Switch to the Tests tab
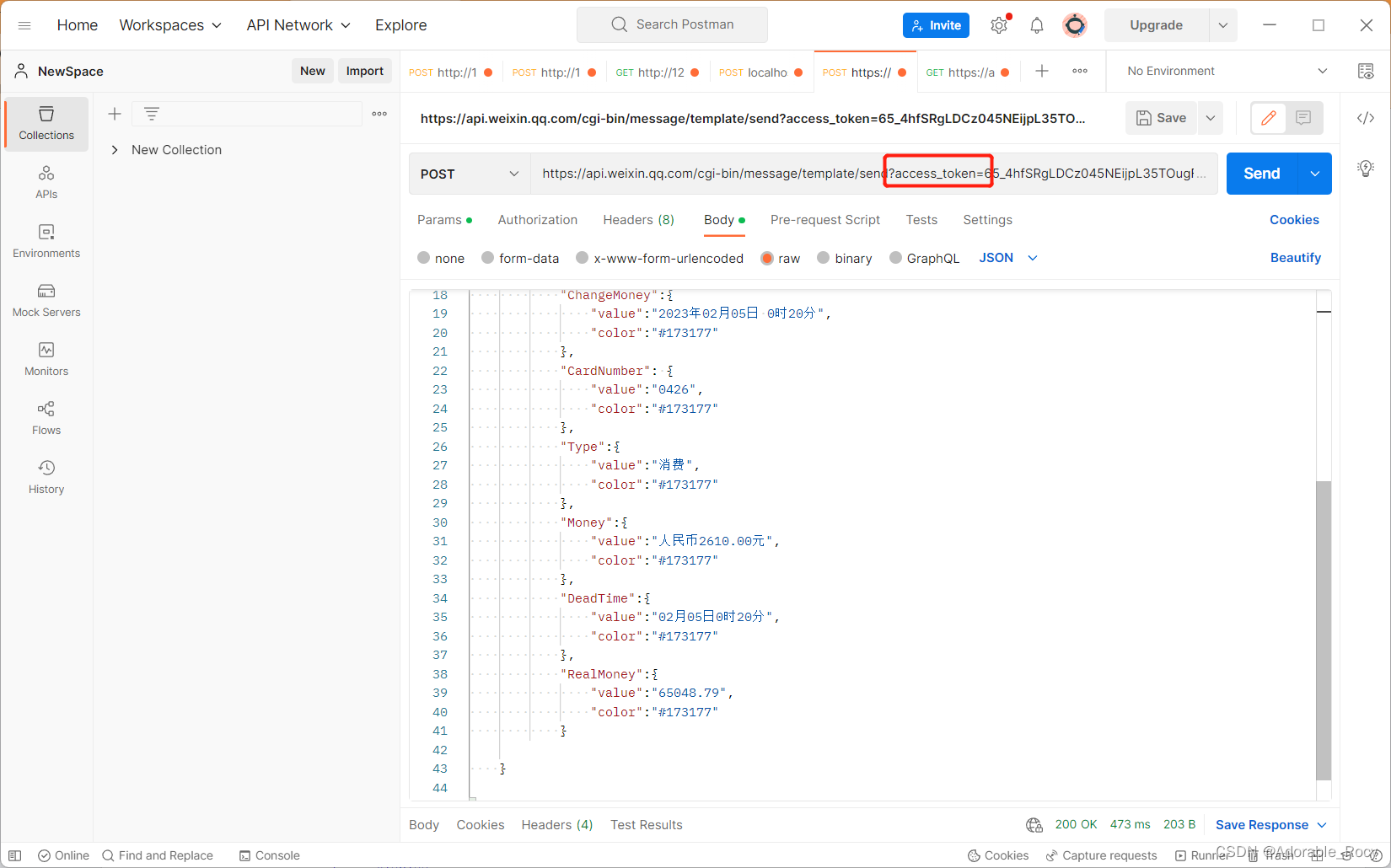Viewport: 1391px width, 868px height. tap(921, 220)
